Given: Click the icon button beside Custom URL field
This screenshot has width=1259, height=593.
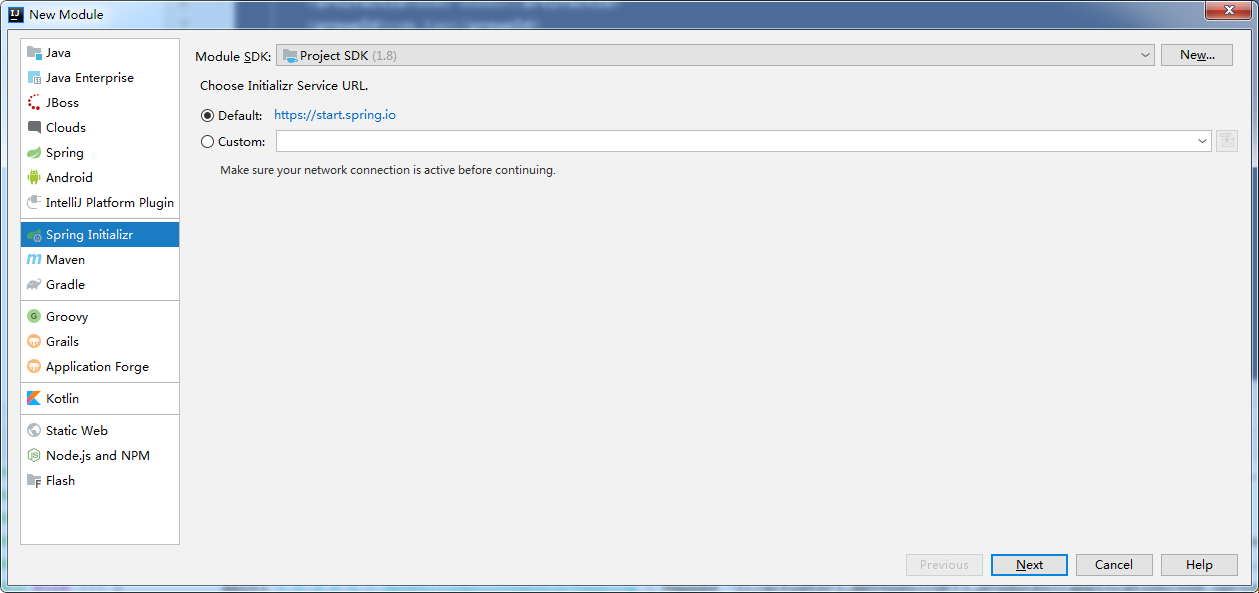Looking at the screenshot, I should pyautogui.click(x=1227, y=141).
